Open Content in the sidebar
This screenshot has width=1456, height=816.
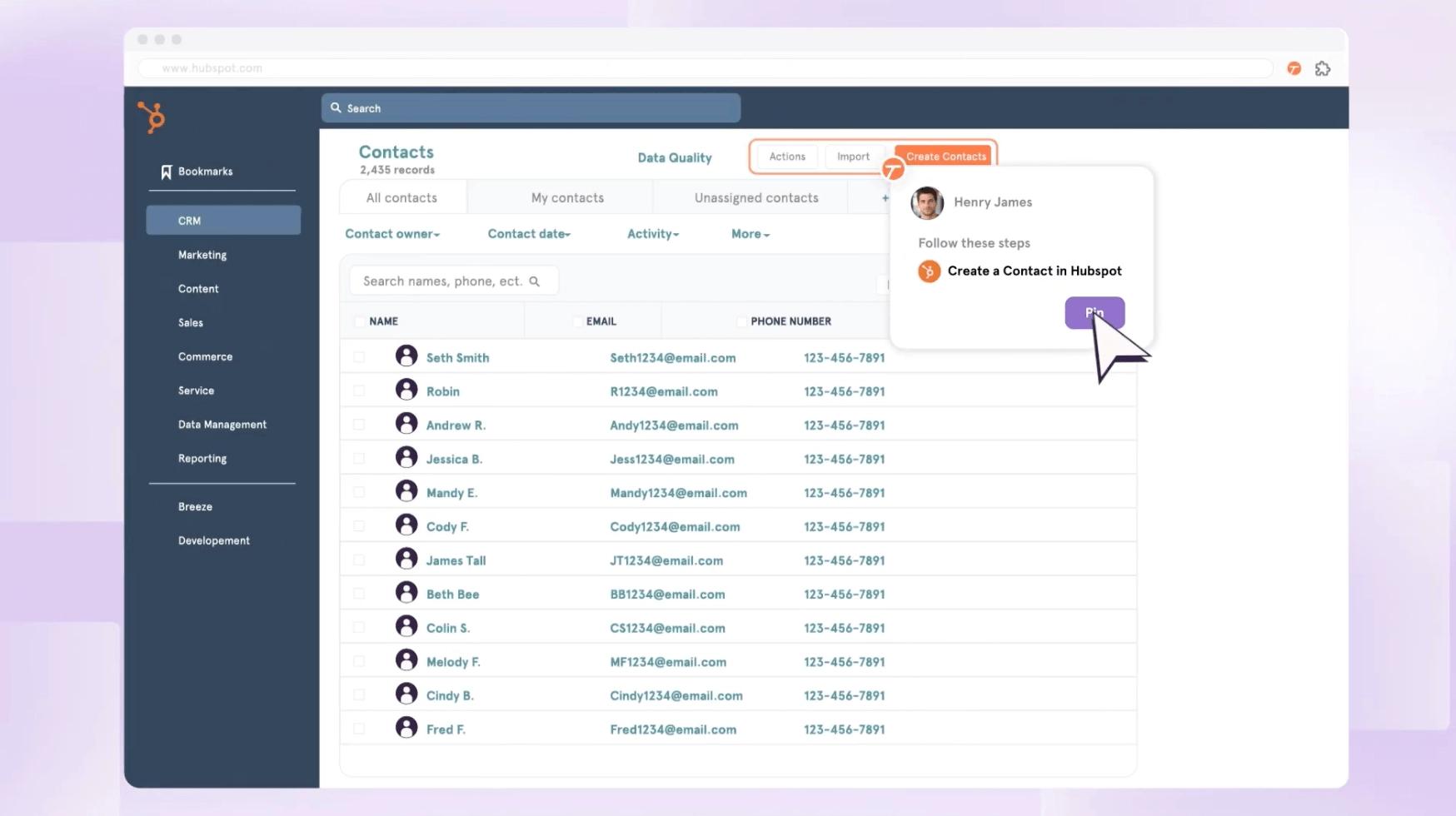pos(198,289)
